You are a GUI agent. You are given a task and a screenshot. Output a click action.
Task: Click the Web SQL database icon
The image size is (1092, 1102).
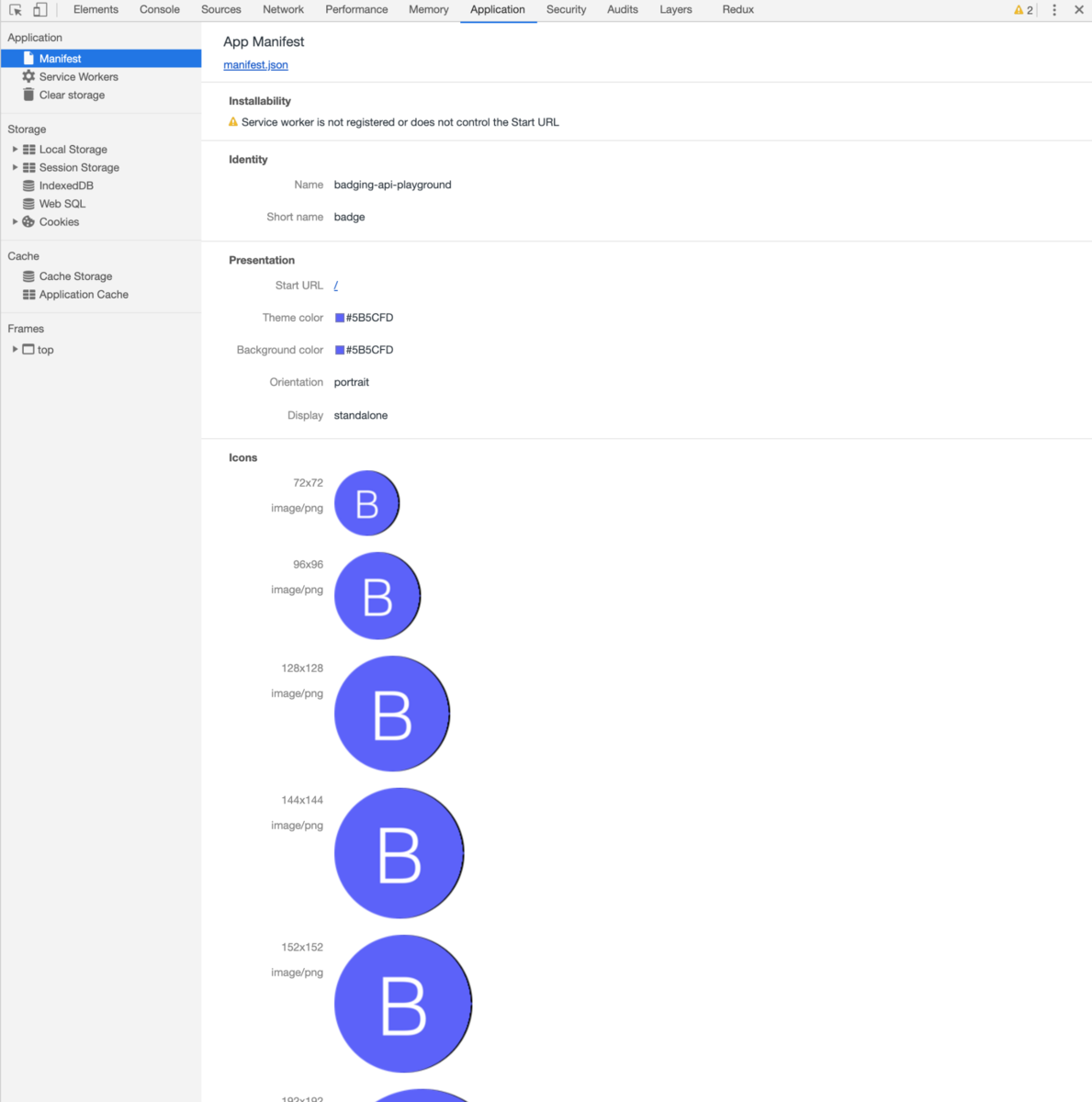pyautogui.click(x=28, y=204)
